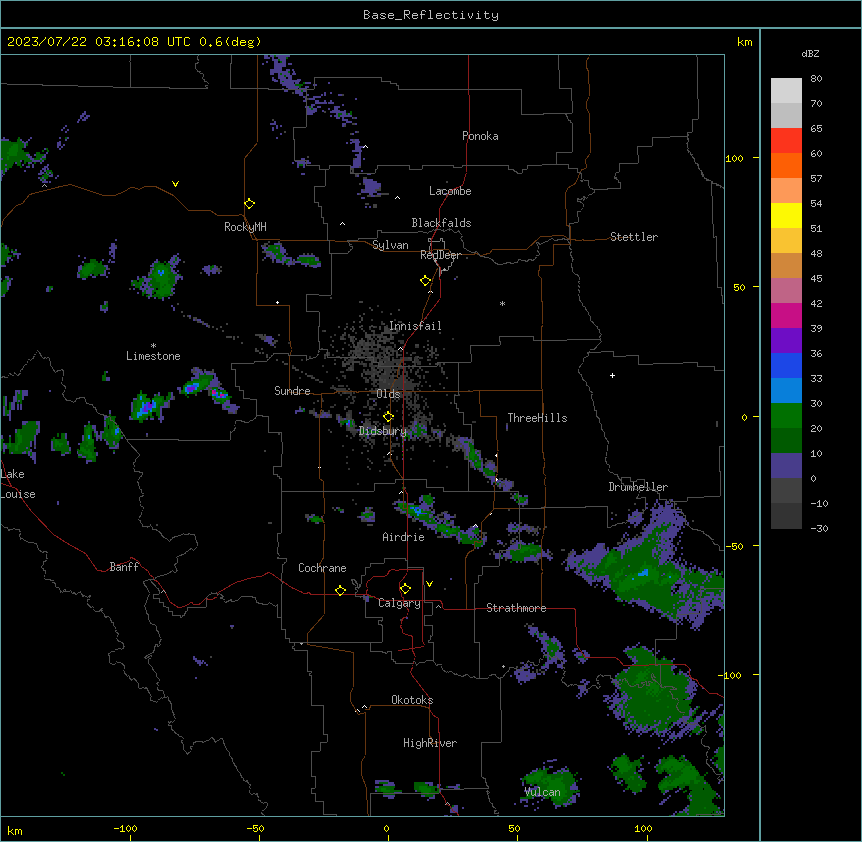This screenshot has height=842, width=862.
Task: Select the yellow diamond marker below Cochrane
Action: click(x=340, y=590)
